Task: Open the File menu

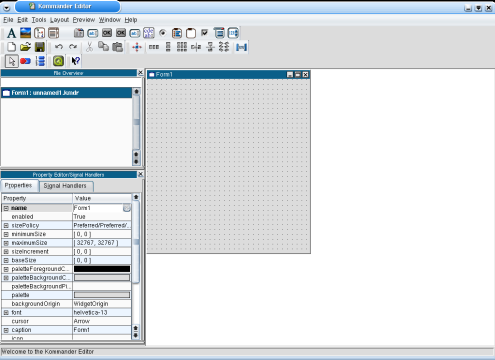Action: coord(8,20)
